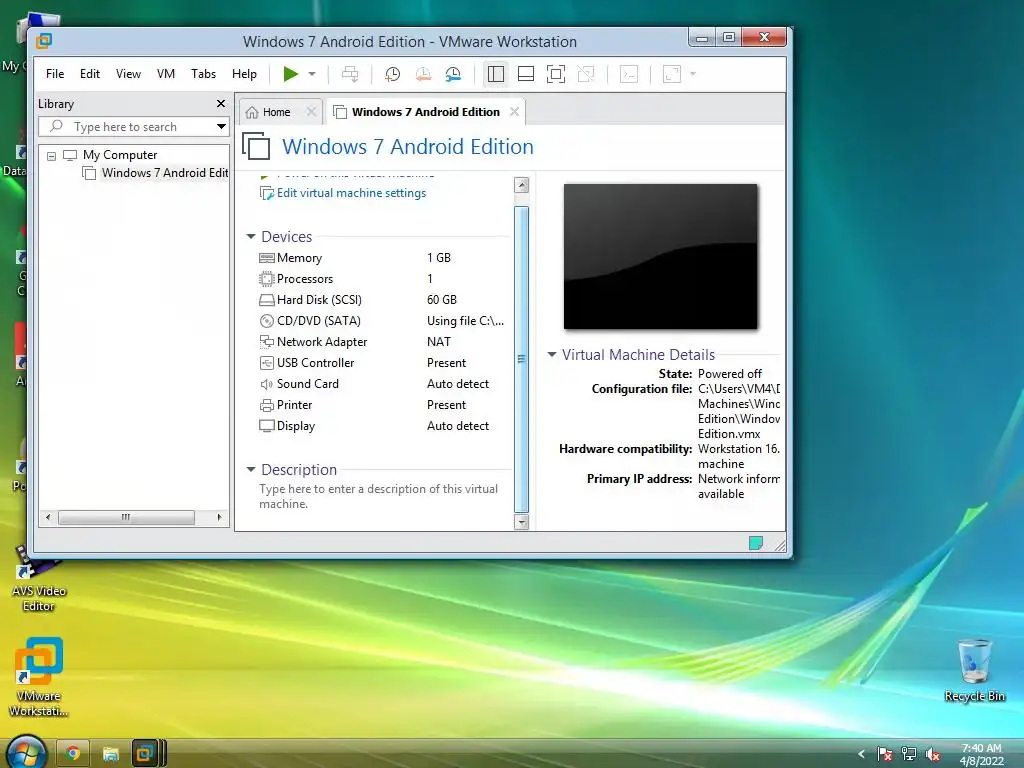Viewport: 1024px width, 768px height.
Task: Click the CD/DVD (SATA) device entry
Action: tap(318, 321)
